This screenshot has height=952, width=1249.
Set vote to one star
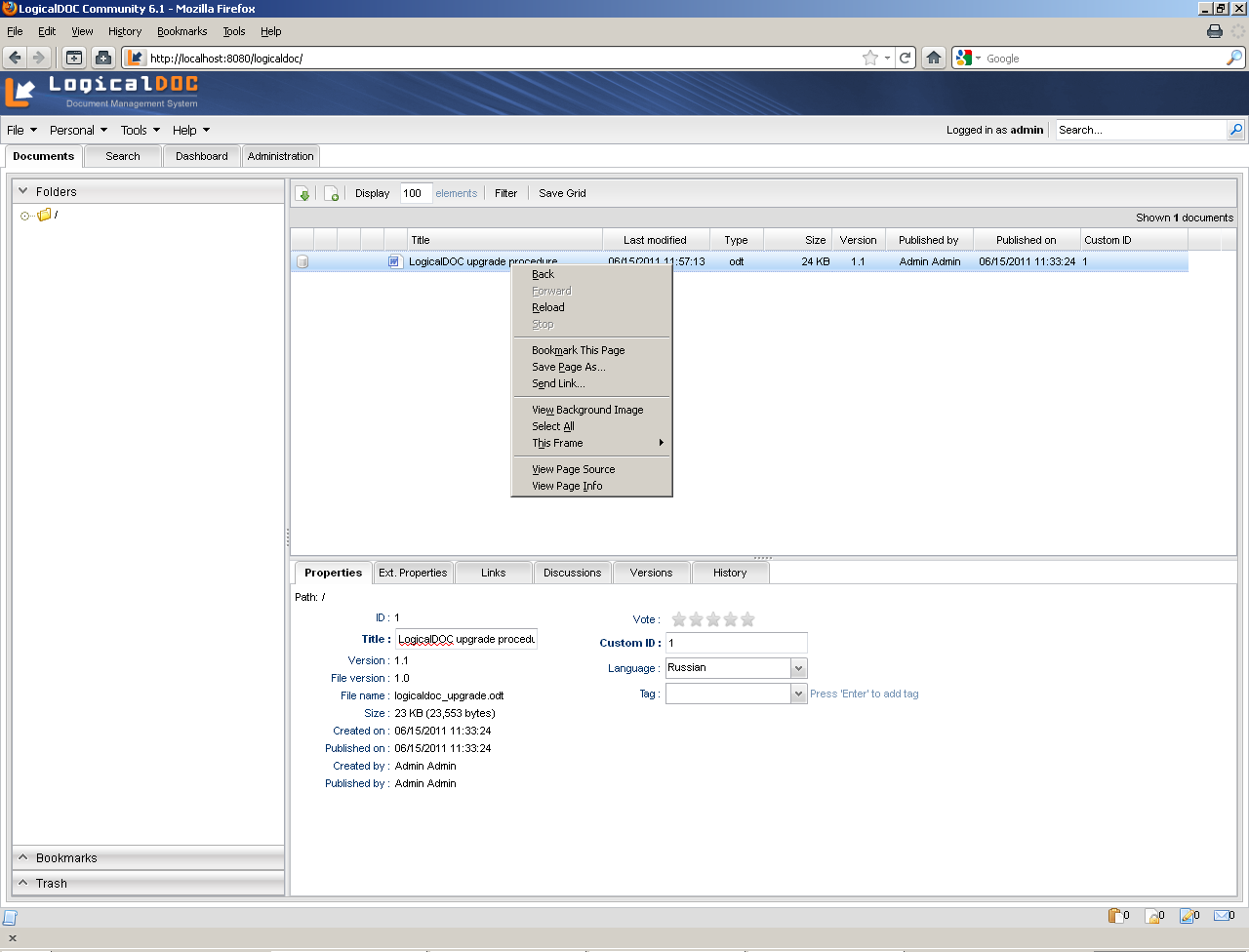(x=679, y=619)
